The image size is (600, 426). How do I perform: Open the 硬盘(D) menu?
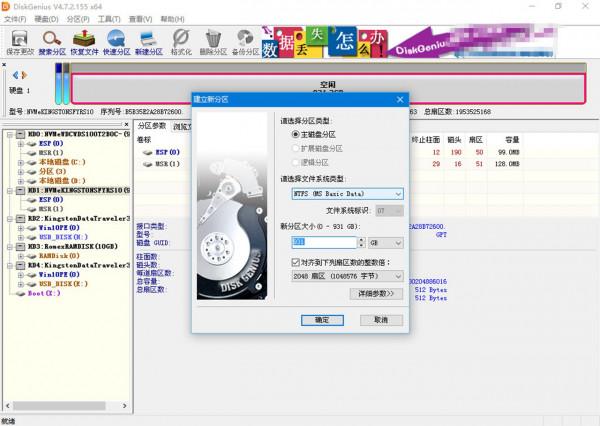tap(46, 19)
